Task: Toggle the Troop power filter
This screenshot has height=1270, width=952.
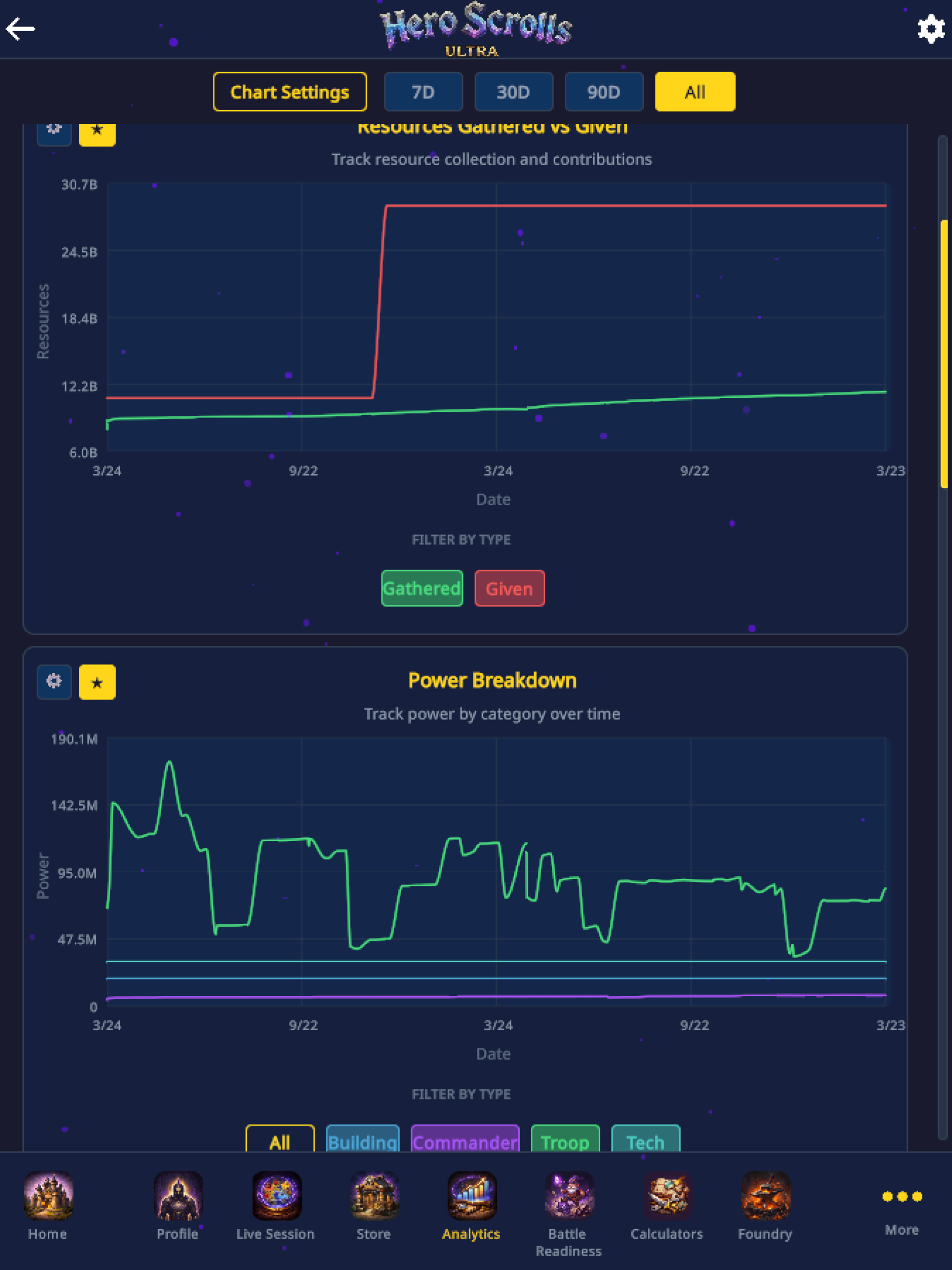Action: click(566, 1139)
